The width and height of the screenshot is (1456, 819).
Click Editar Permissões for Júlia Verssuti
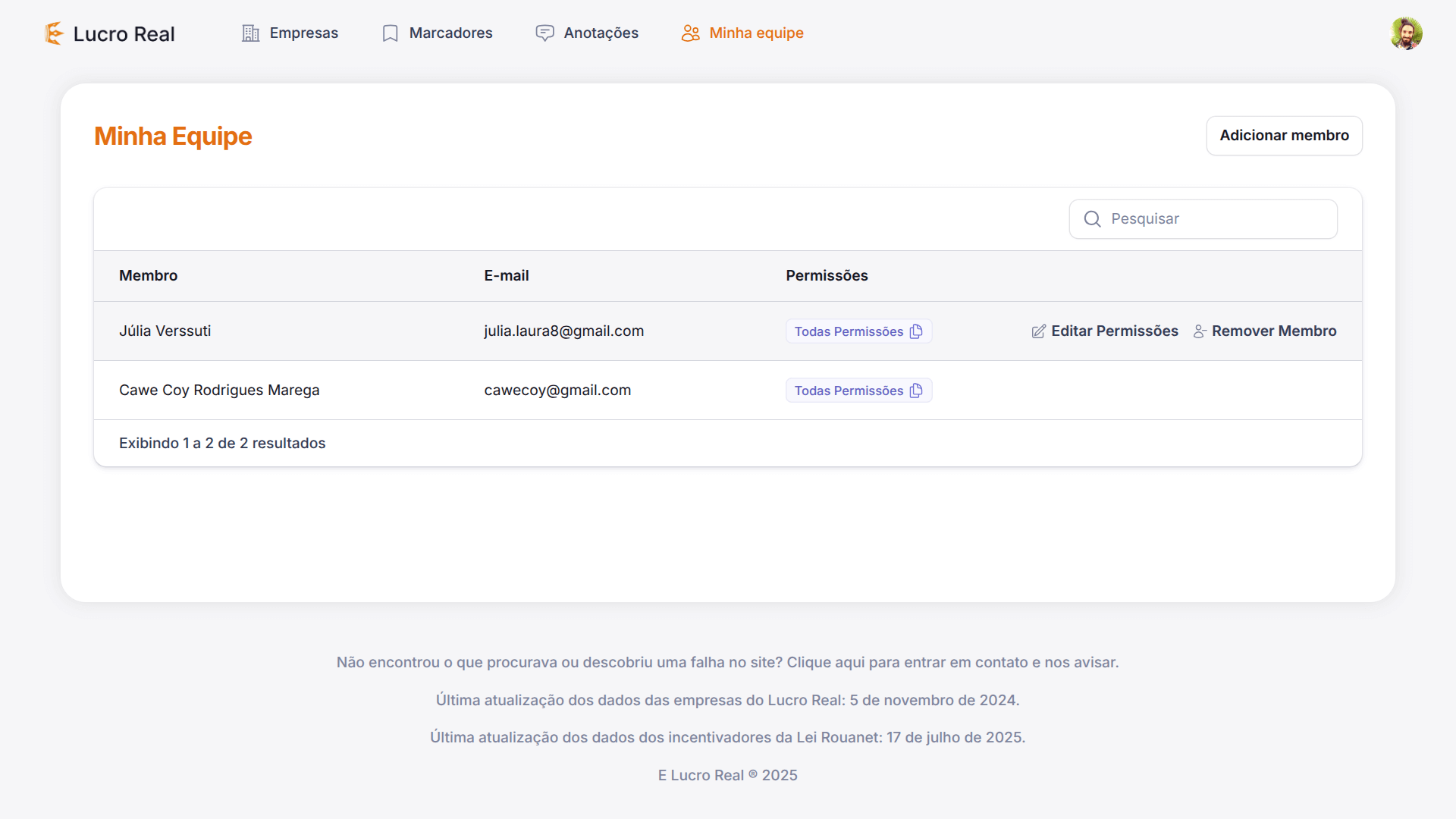1114,331
